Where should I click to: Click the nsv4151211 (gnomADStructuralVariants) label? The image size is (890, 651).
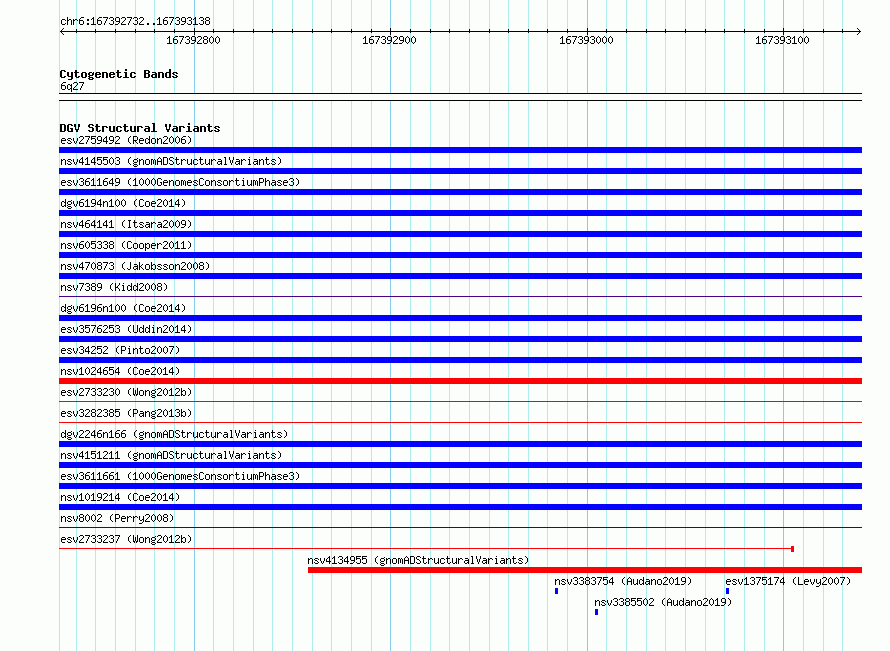(x=171, y=455)
